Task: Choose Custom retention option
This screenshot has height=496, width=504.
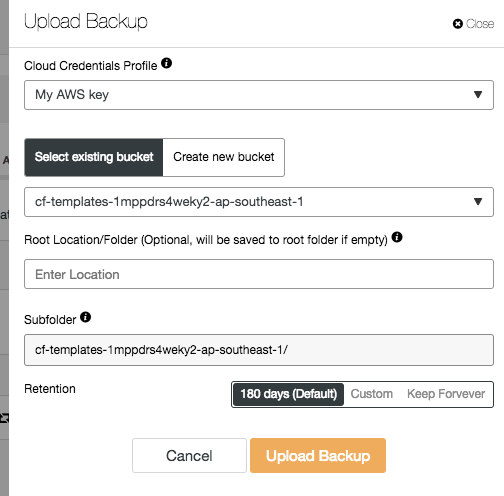Action: pos(372,394)
